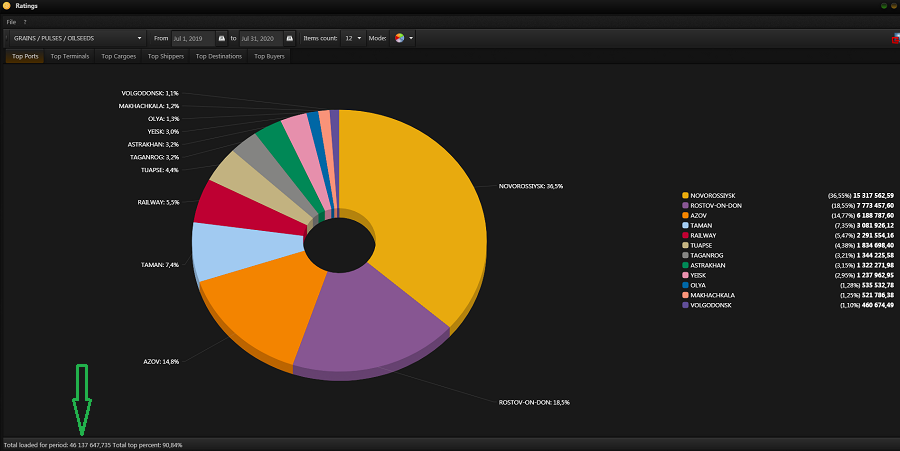Open the ? help menu
Viewport: 900px width, 451px height.
pyautogui.click(x=25, y=22)
